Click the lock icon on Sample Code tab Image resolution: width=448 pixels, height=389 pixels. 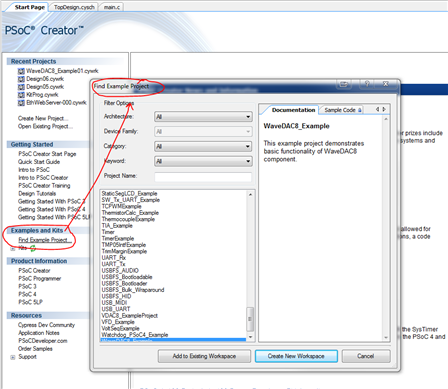click(359, 110)
